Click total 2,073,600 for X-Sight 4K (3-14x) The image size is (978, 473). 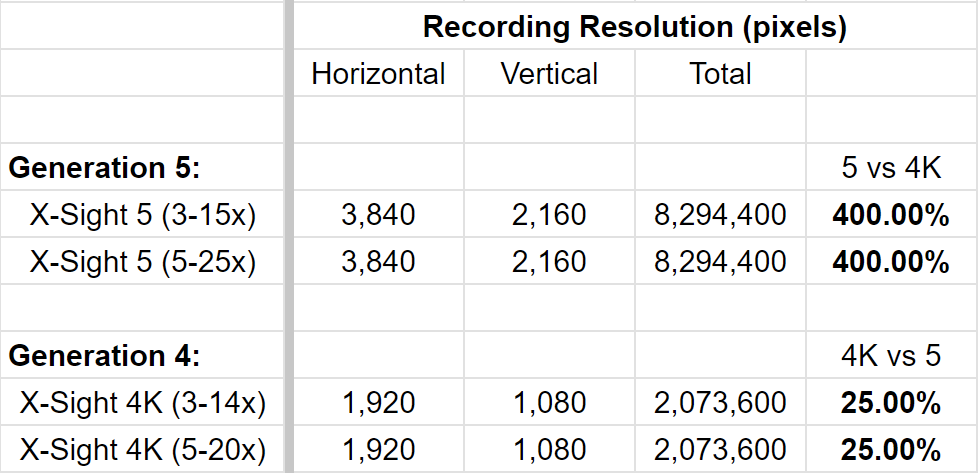pyautogui.click(x=720, y=402)
